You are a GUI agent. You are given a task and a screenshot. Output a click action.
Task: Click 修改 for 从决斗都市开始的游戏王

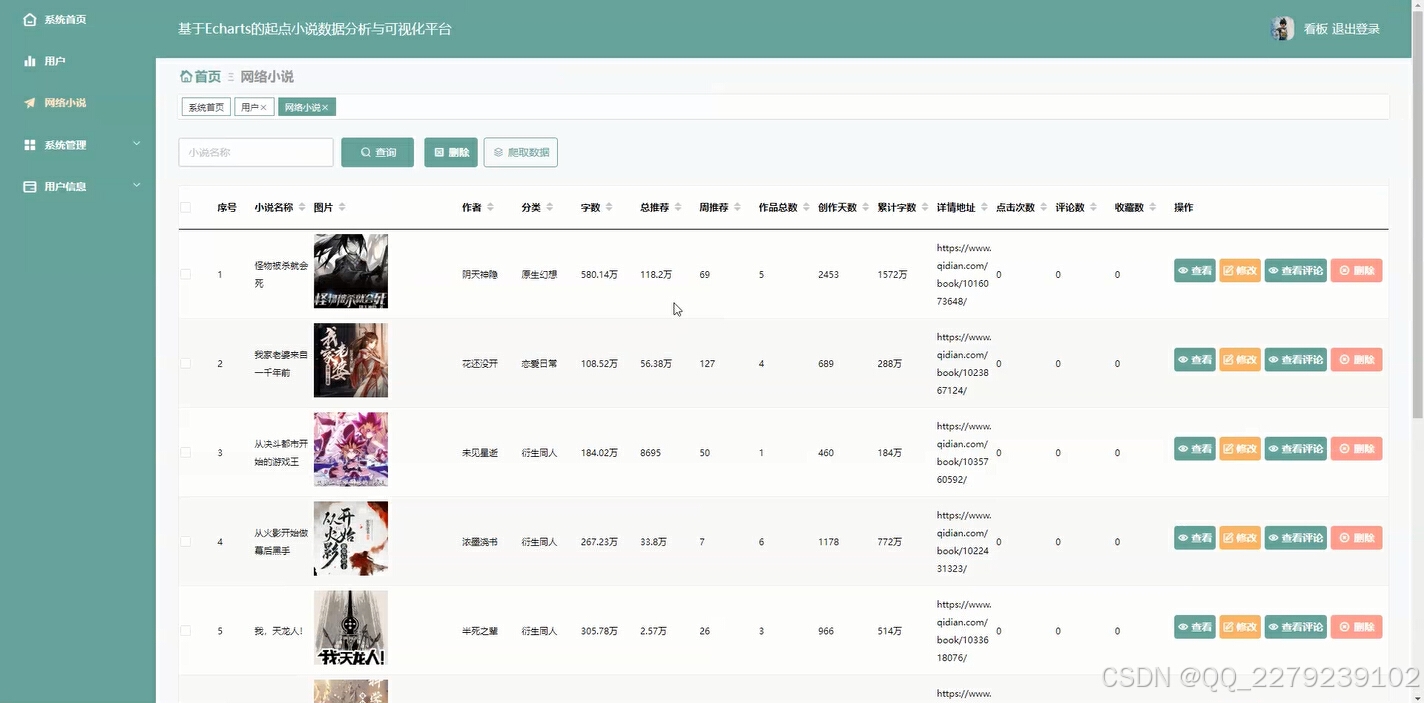(1240, 448)
